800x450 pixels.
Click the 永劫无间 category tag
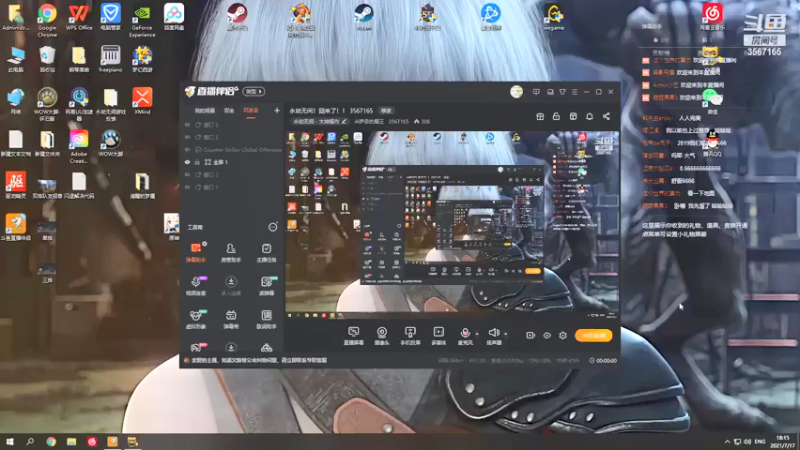coord(320,121)
